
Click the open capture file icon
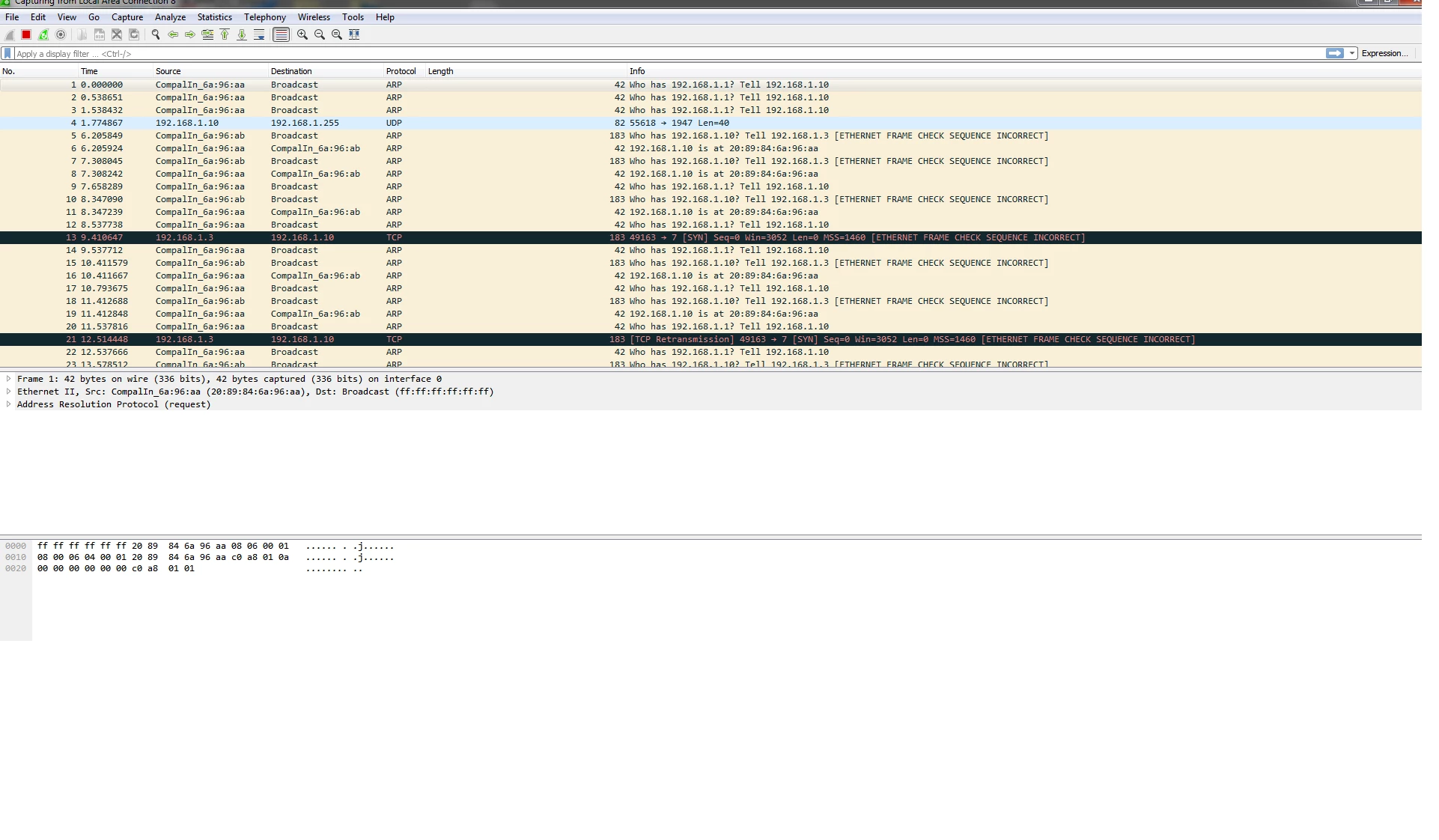[82, 34]
